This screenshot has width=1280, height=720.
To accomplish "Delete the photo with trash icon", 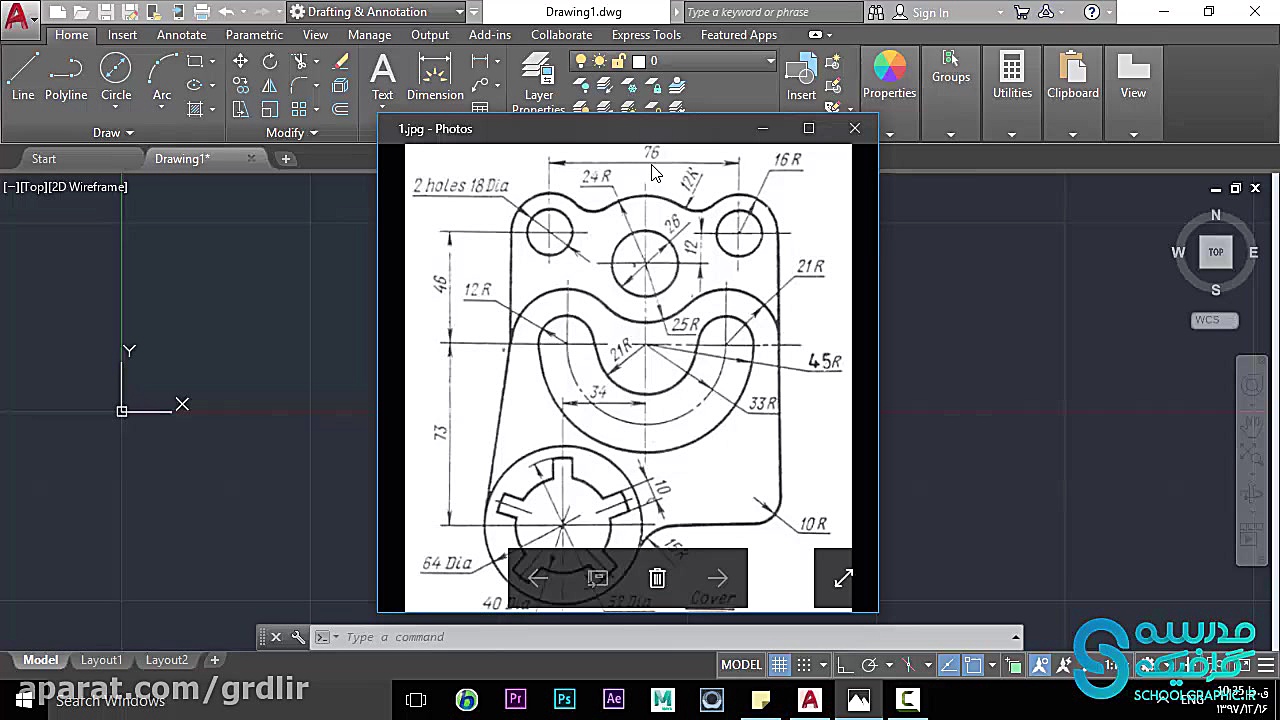I will [x=657, y=578].
